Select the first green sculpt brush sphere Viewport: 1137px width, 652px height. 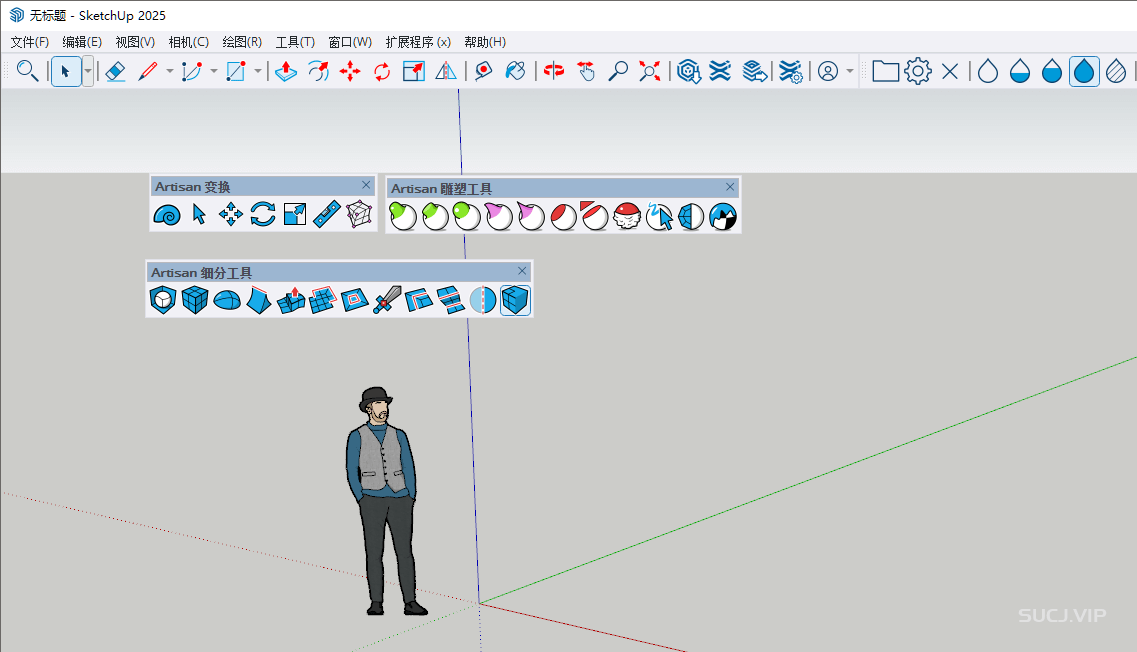[403, 216]
